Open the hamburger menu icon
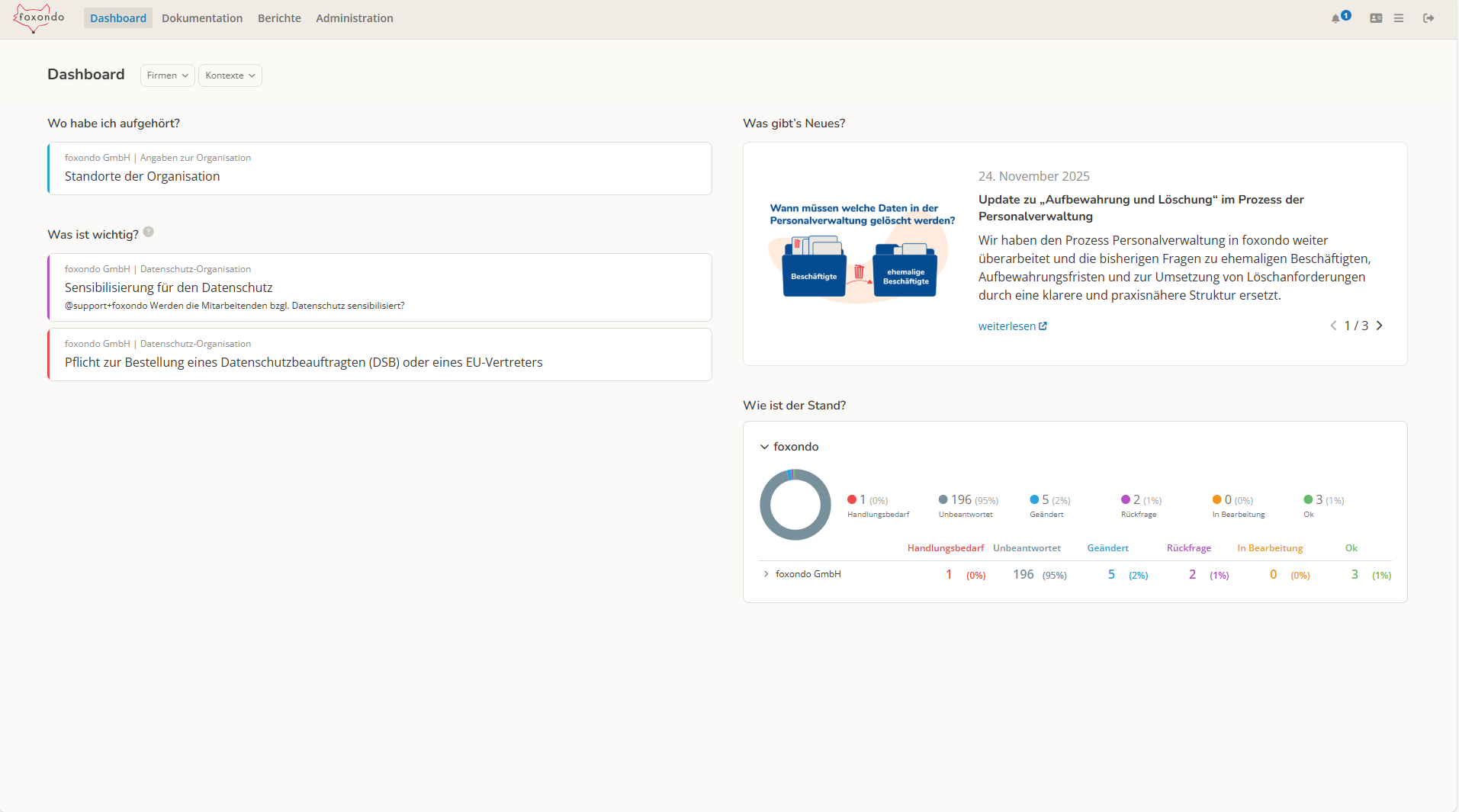Viewport: 1459px width, 812px height. [1399, 18]
